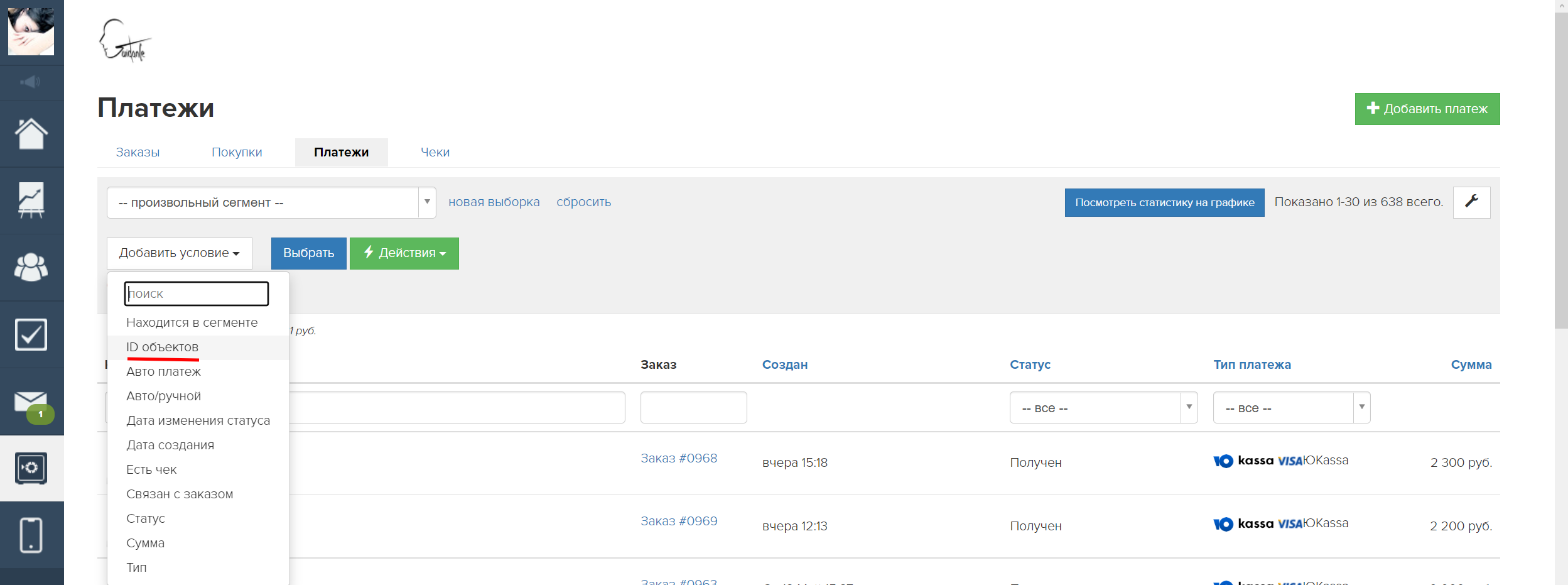Expand the Действия actions menu
The width and height of the screenshot is (1568, 585).
coord(404,253)
